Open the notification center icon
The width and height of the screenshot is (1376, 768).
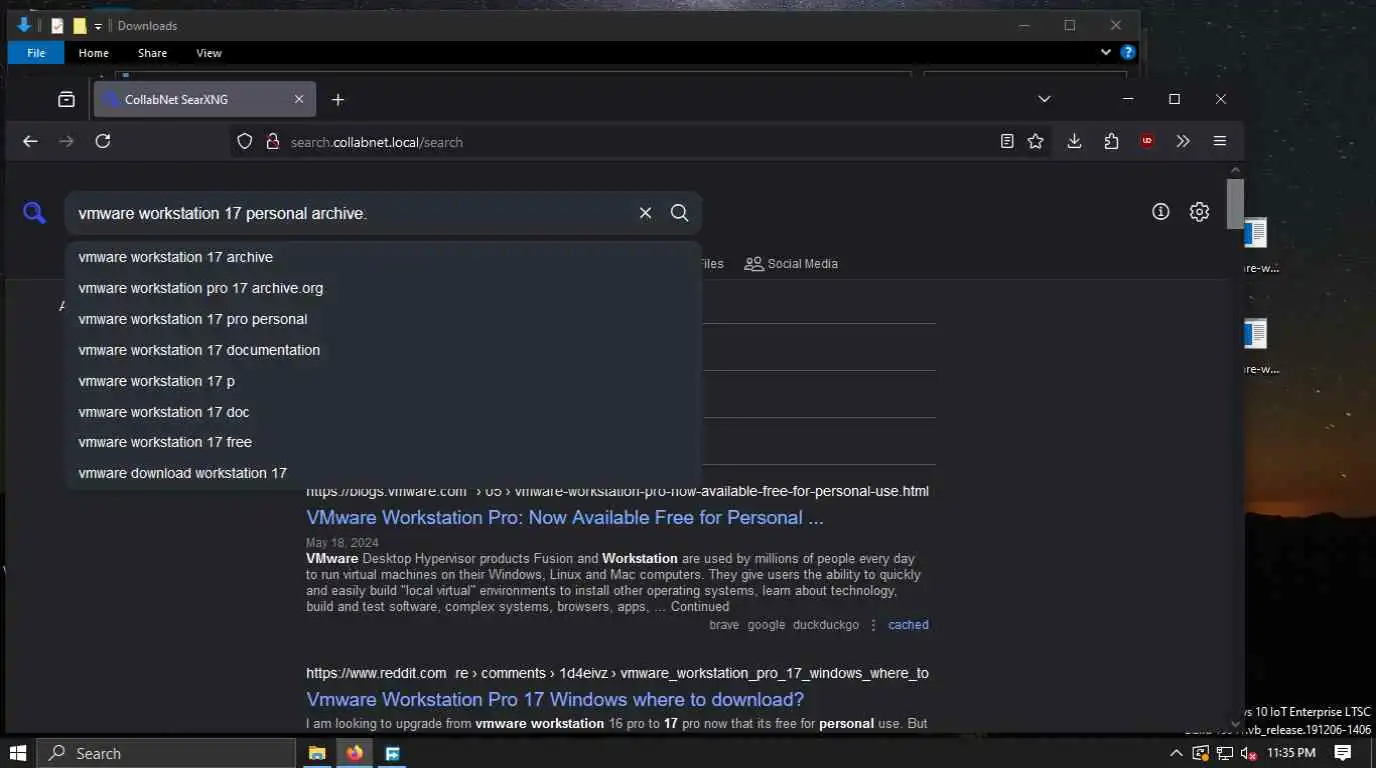click(1343, 753)
